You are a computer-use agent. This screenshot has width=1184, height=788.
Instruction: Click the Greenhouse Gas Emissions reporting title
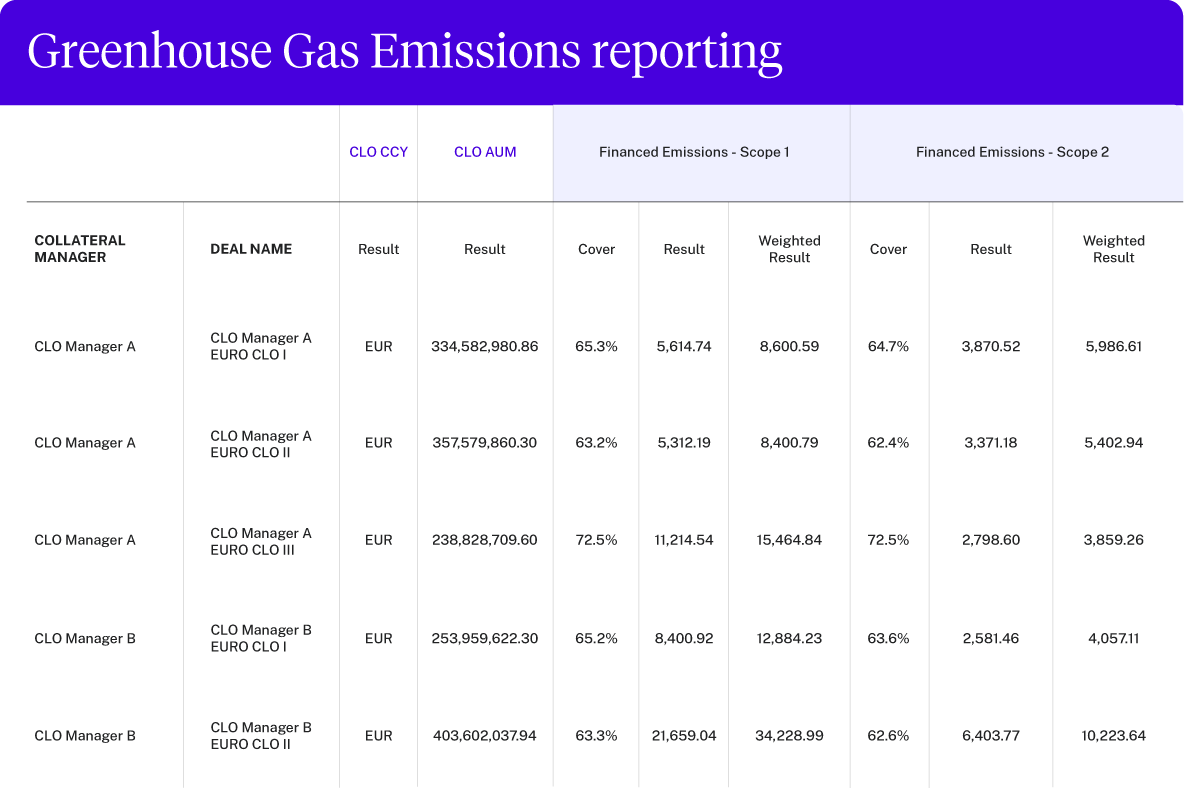click(404, 52)
